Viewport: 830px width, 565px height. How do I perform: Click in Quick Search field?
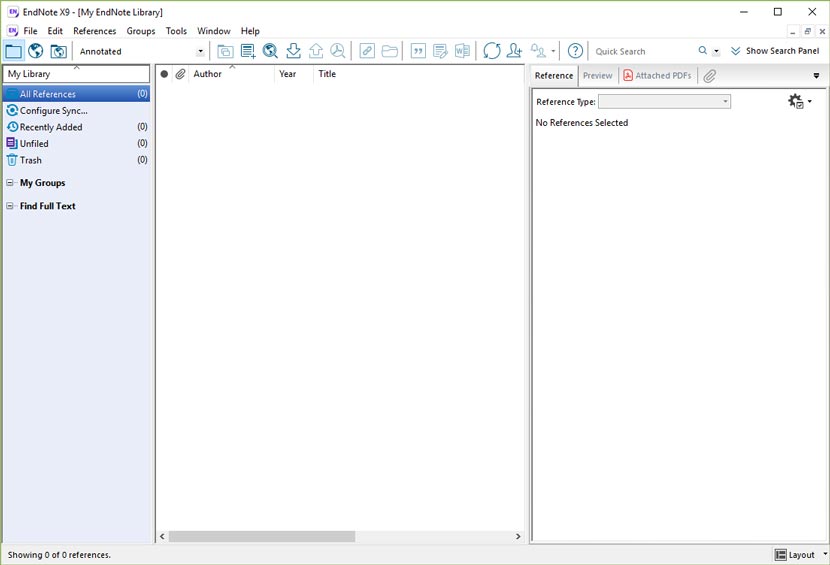(642, 51)
